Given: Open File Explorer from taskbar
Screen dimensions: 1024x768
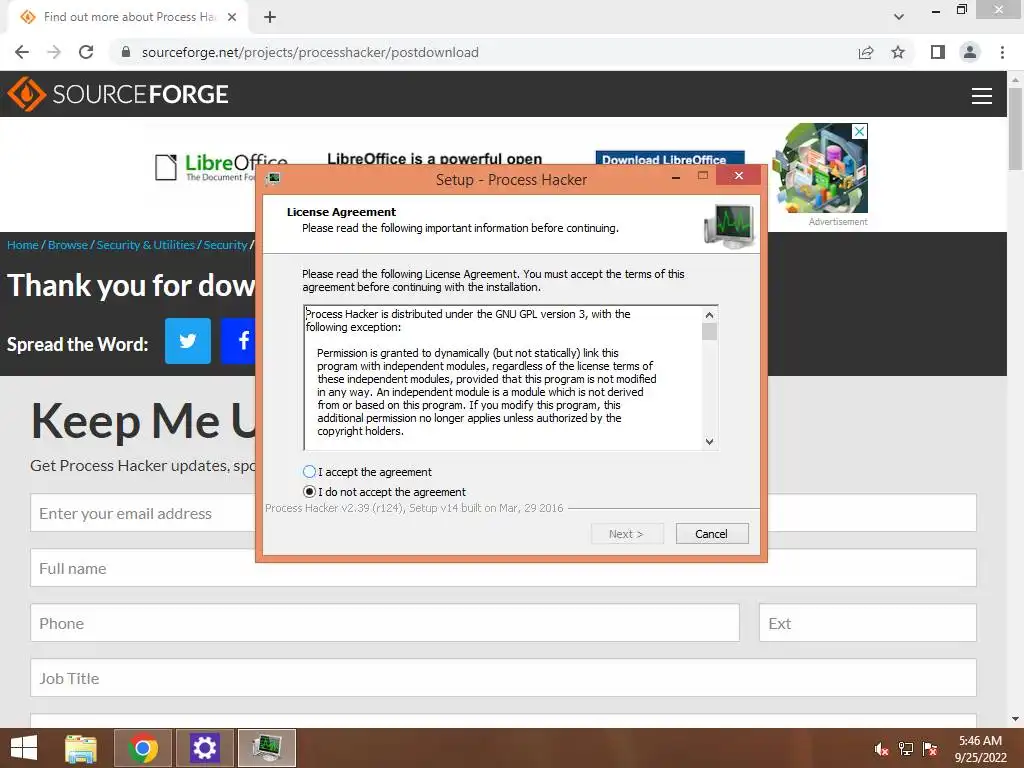Looking at the screenshot, I should click(x=81, y=748).
